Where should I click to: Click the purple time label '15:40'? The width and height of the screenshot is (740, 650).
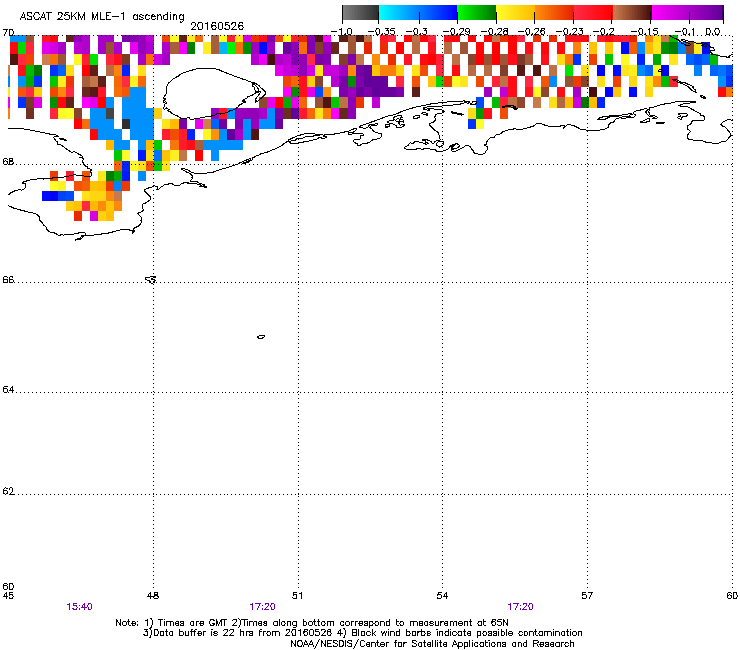click(79, 607)
